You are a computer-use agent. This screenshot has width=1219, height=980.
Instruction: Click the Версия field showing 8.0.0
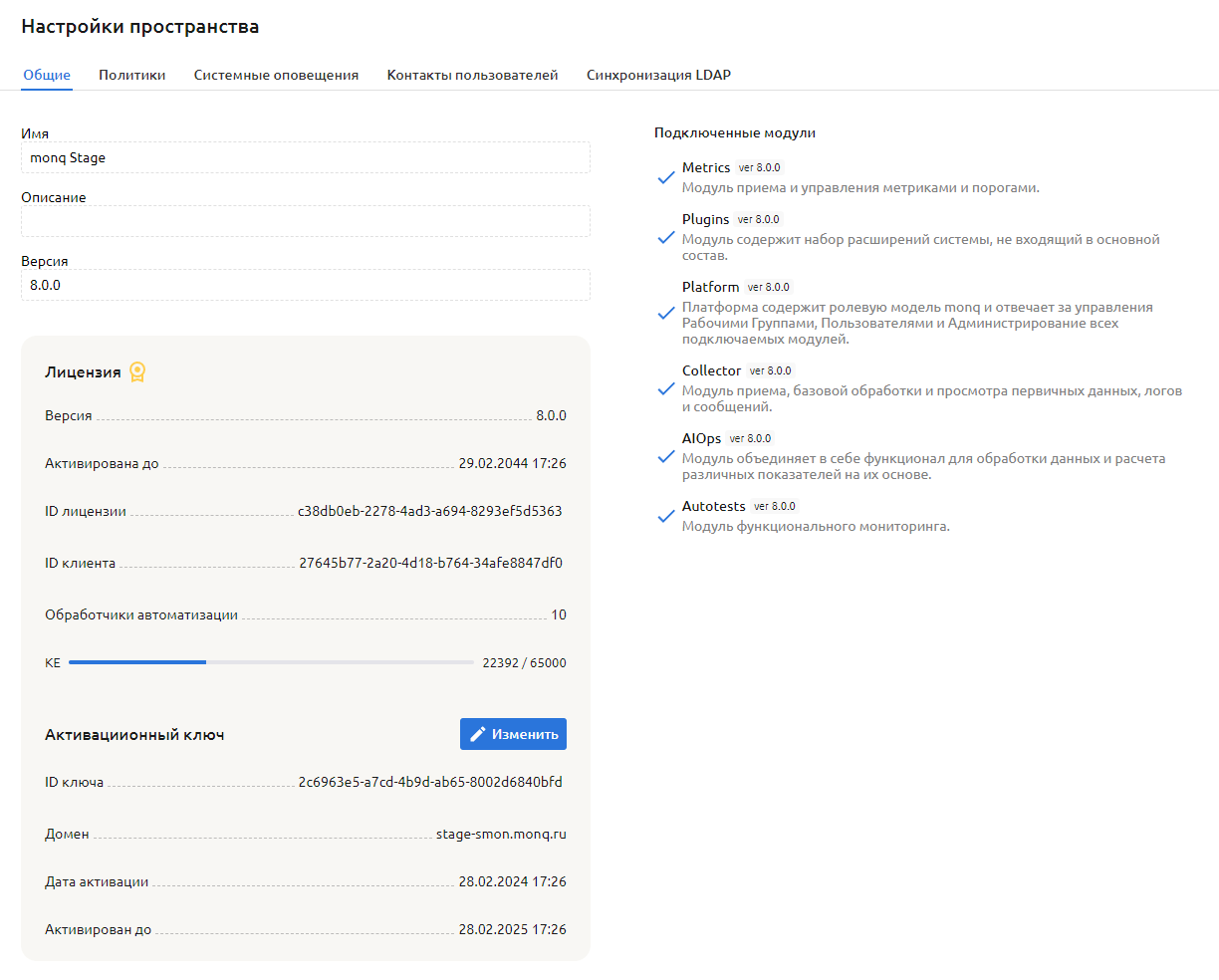tap(305, 285)
